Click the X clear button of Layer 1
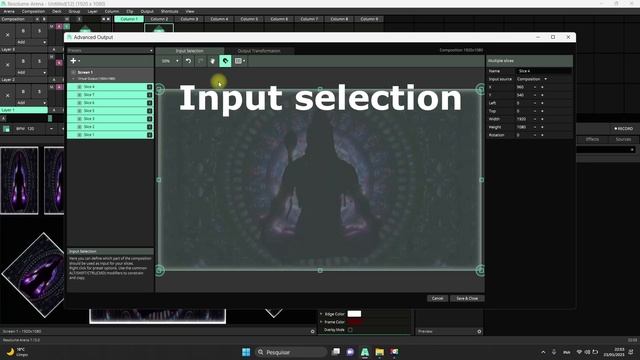 [7, 96]
